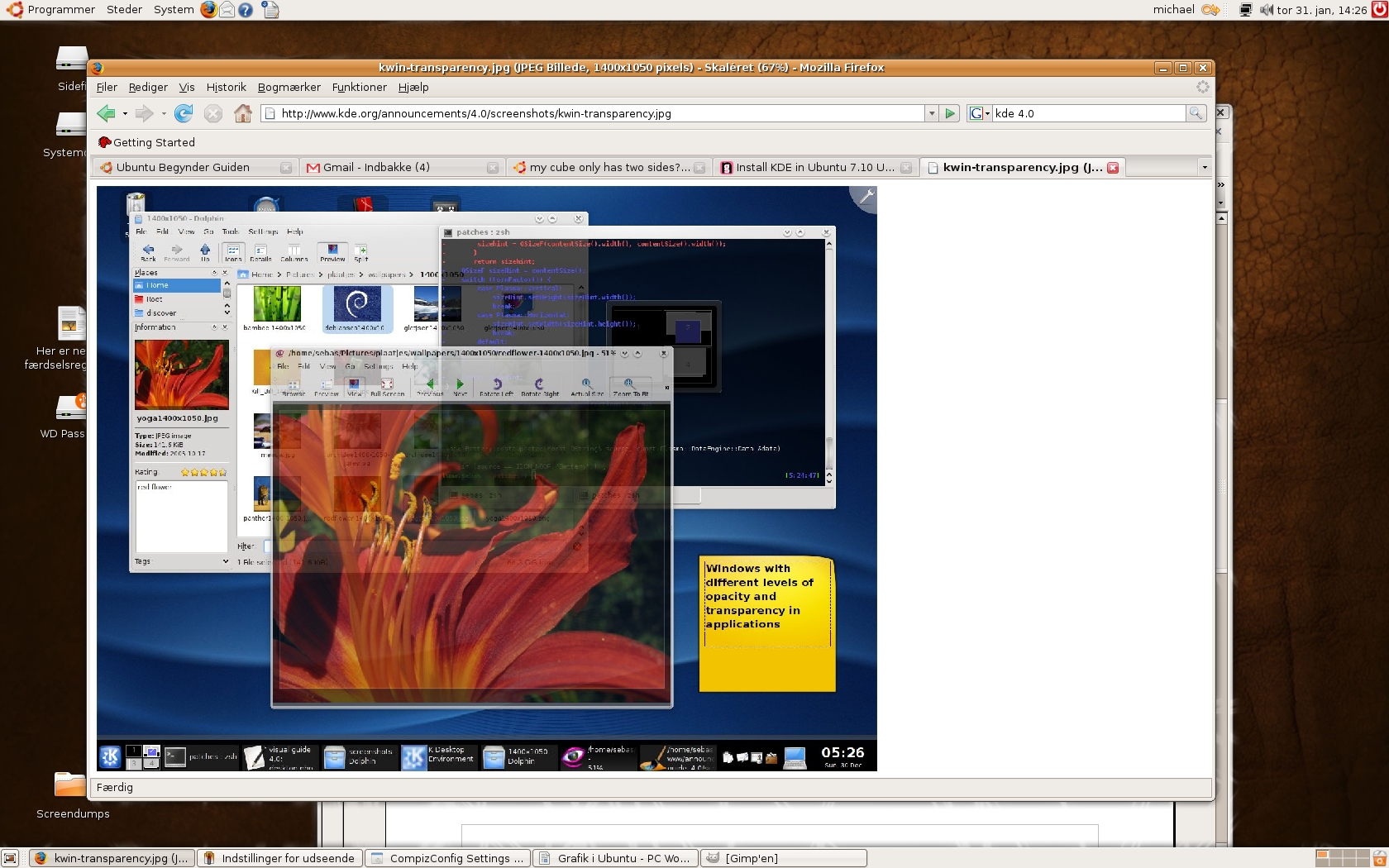Click the Firefox back arrow button
1389x868 pixels.
pyautogui.click(x=106, y=113)
